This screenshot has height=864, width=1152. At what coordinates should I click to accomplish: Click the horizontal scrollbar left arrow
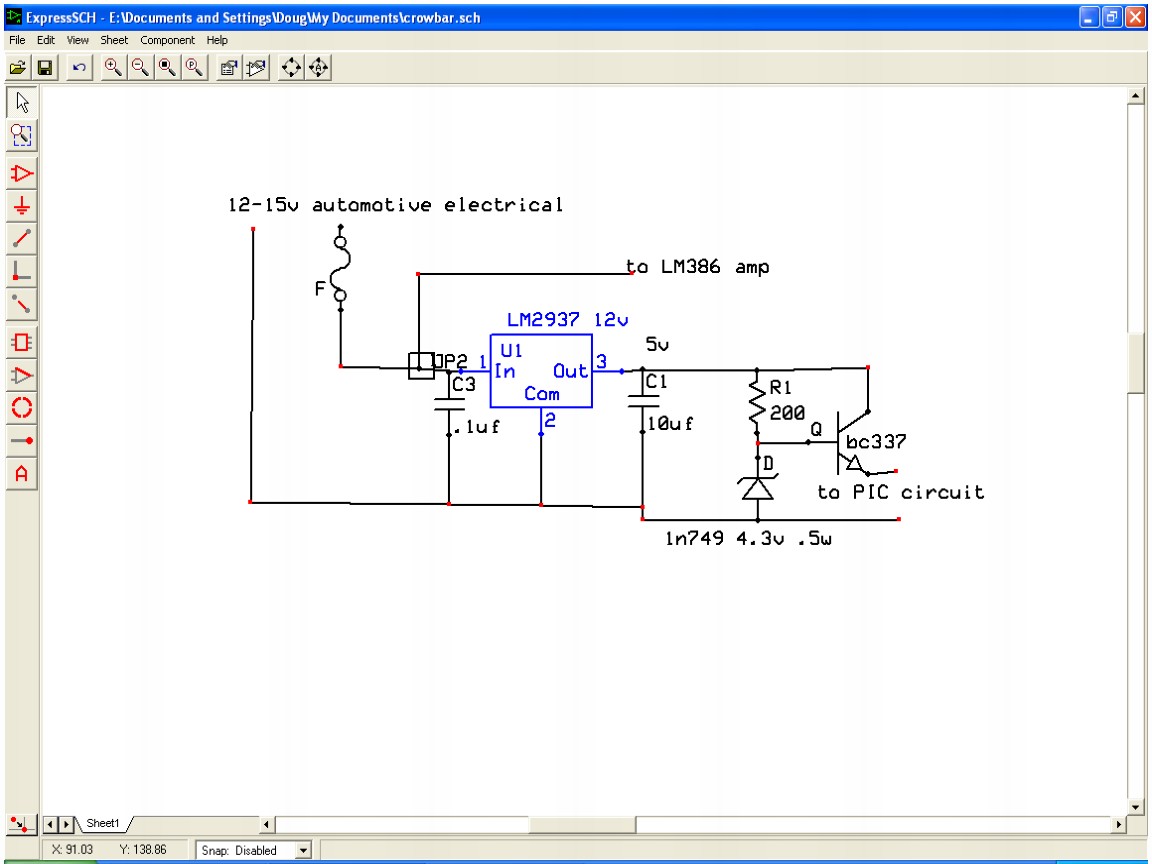[x=267, y=824]
